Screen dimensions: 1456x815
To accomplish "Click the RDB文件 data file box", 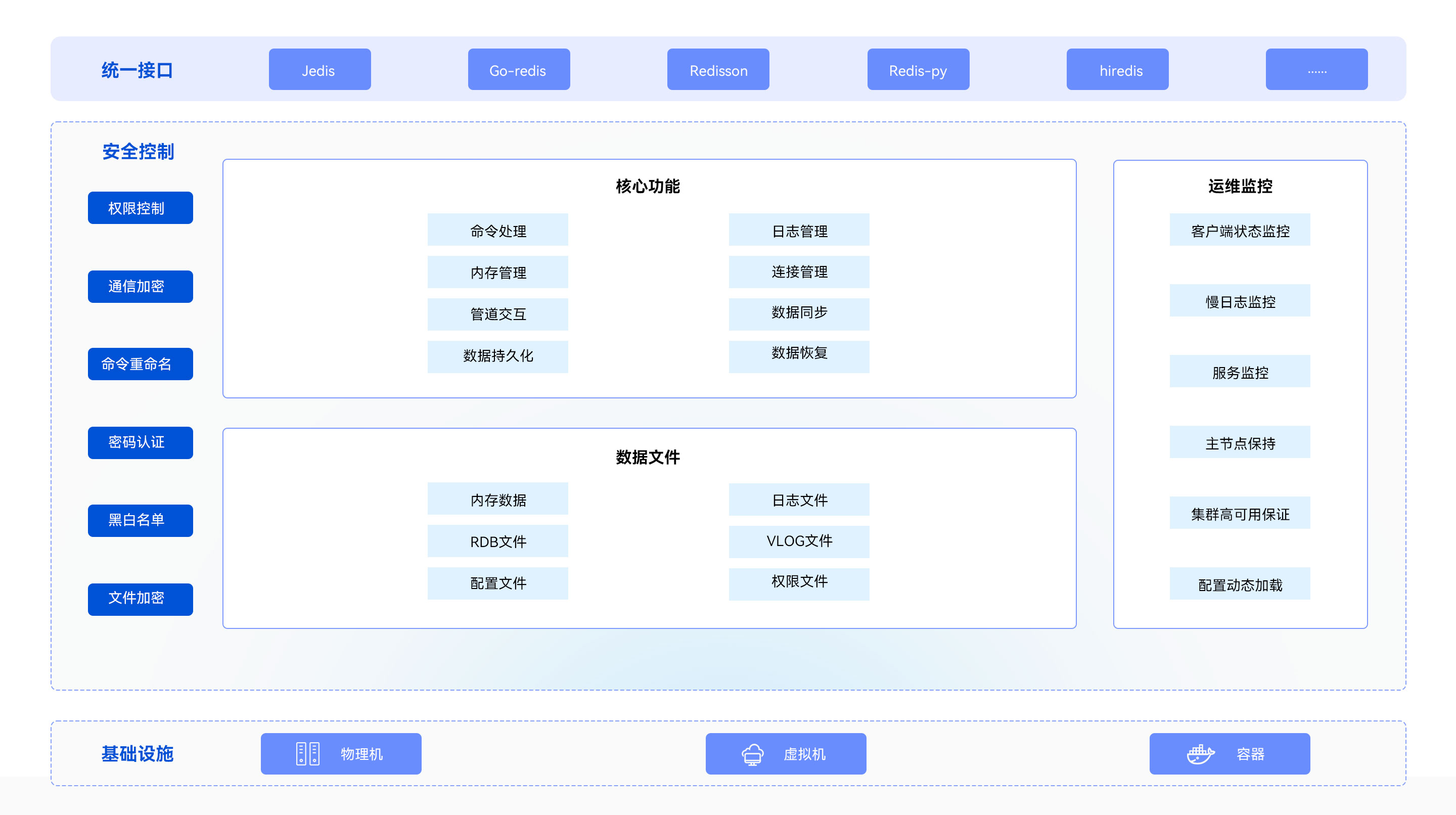I will pyautogui.click(x=497, y=541).
